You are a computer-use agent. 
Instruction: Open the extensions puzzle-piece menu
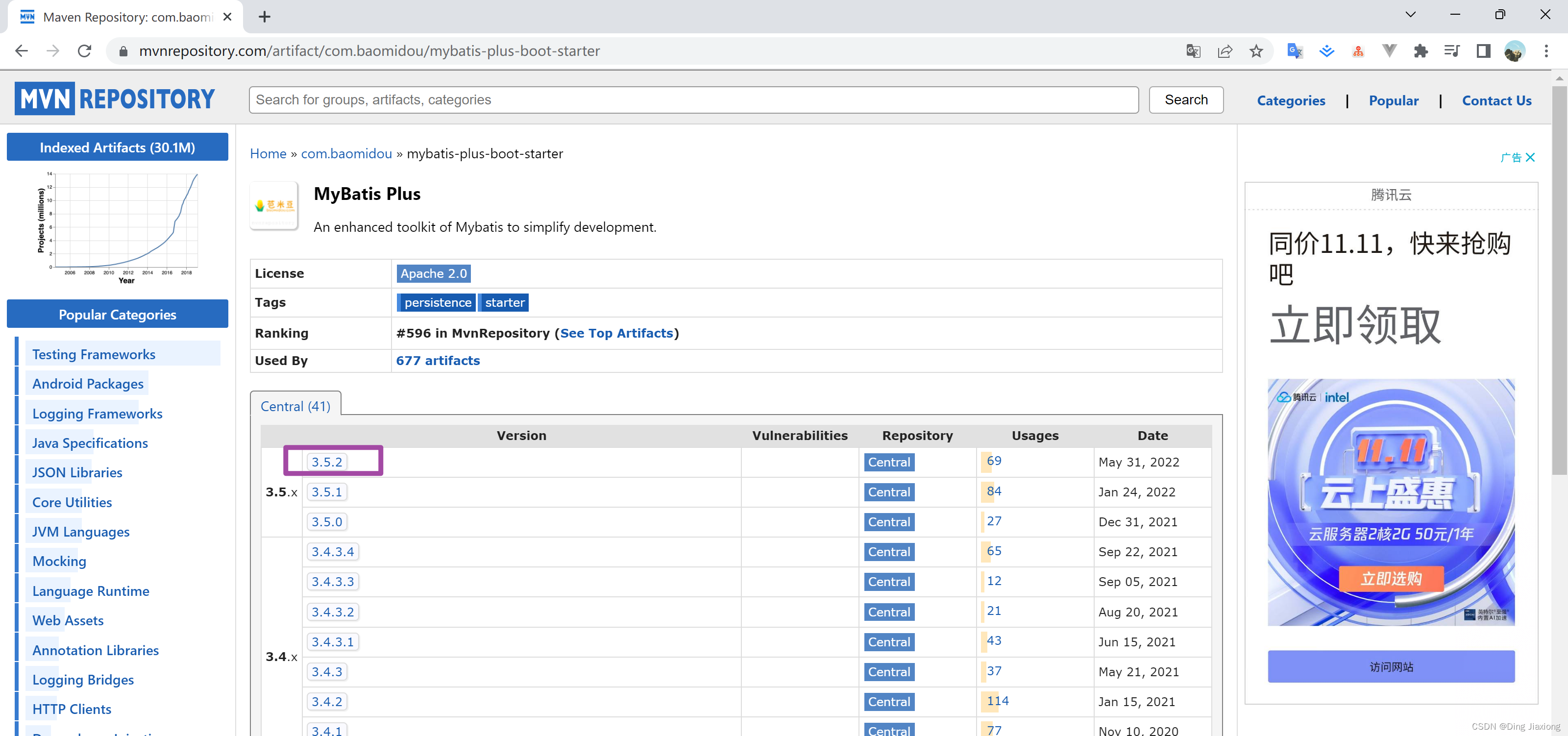(1421, 51)
